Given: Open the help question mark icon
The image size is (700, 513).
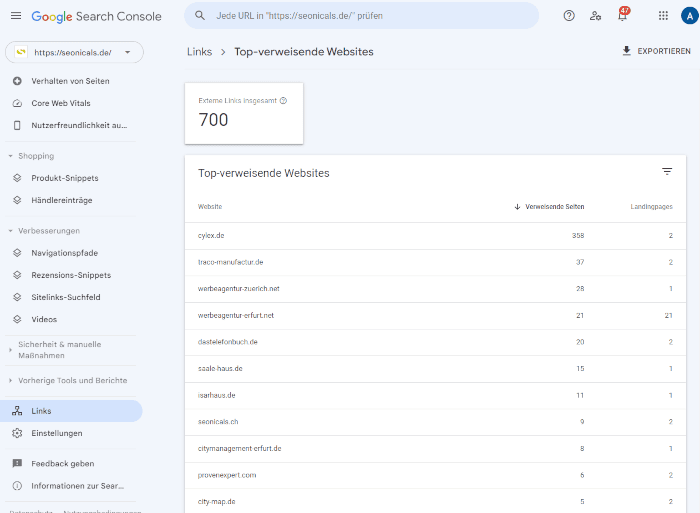Looking at the screenshot, I should 569,16.
